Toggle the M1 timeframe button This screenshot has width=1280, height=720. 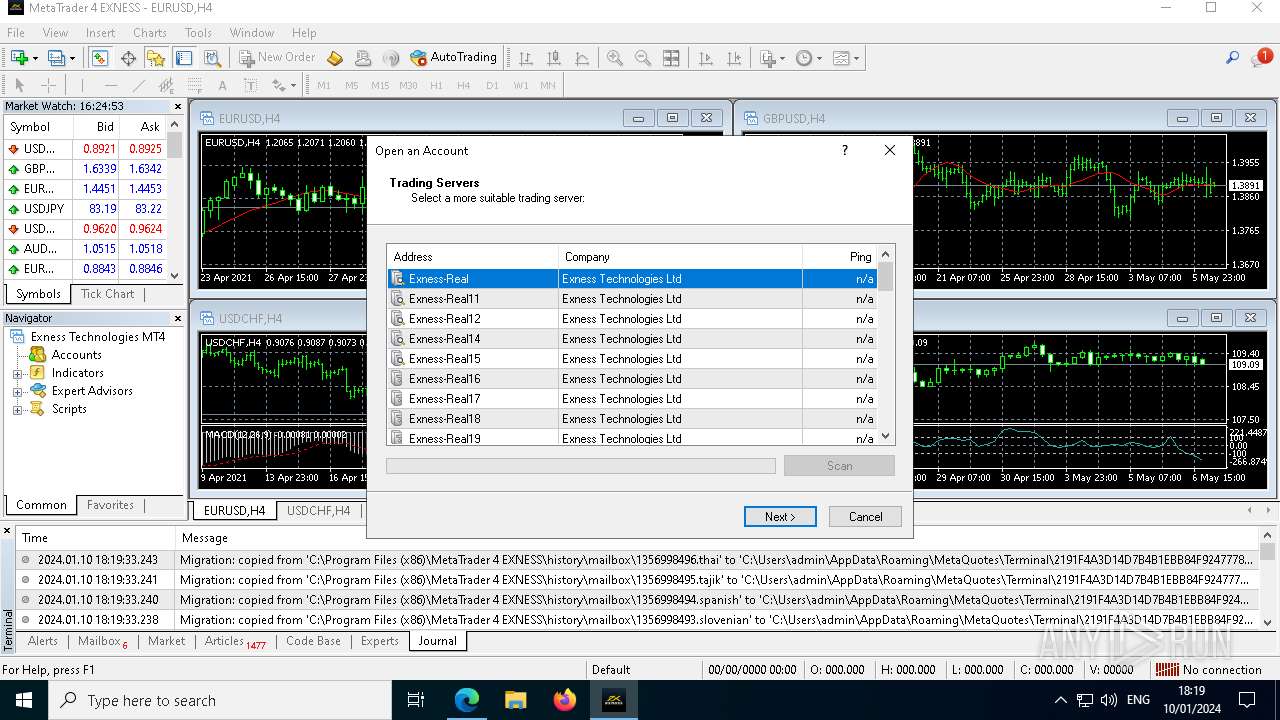tap(324, 85)
